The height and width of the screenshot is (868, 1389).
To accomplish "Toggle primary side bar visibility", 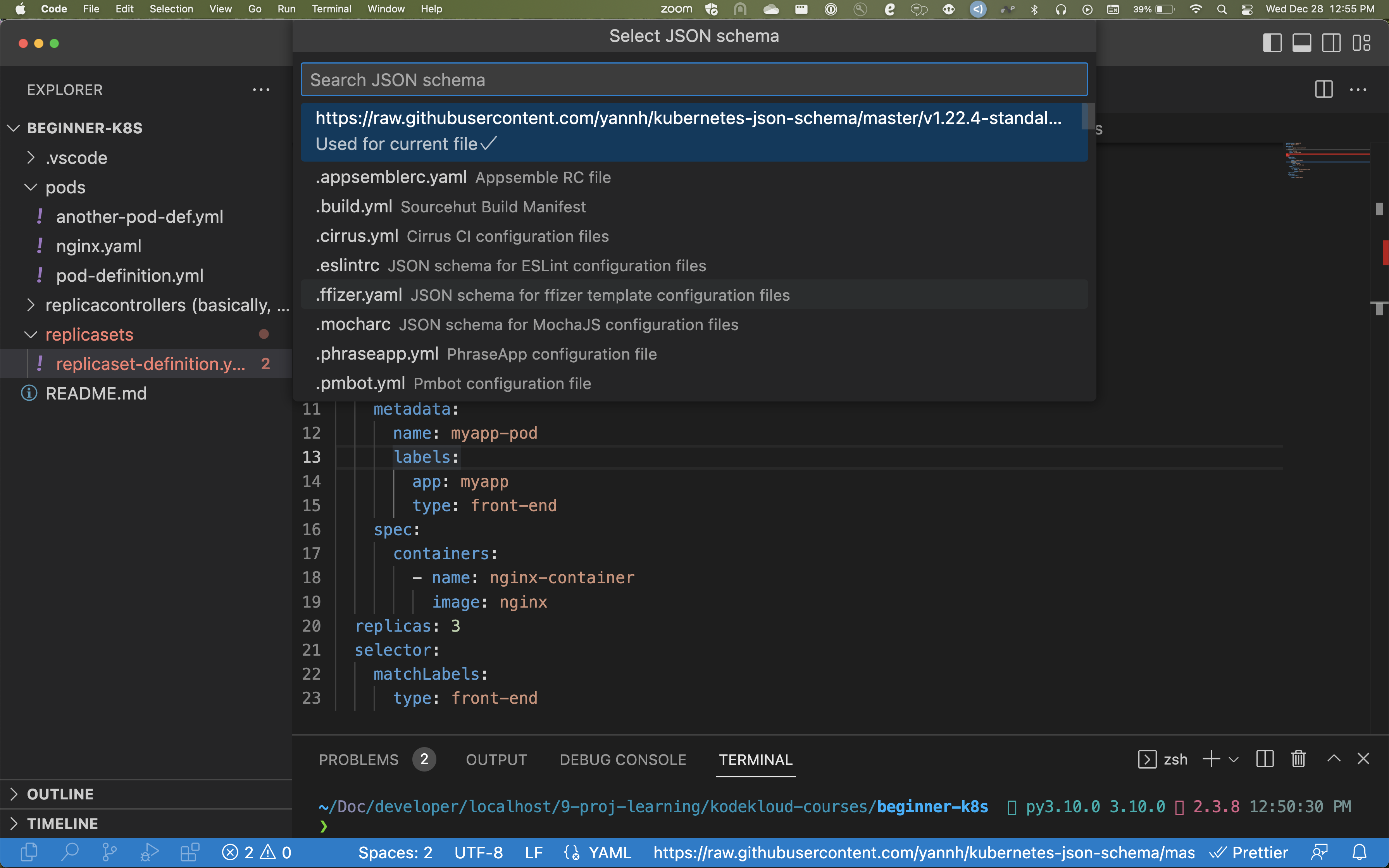I will pyautogui.click(x=1272, y=43).
